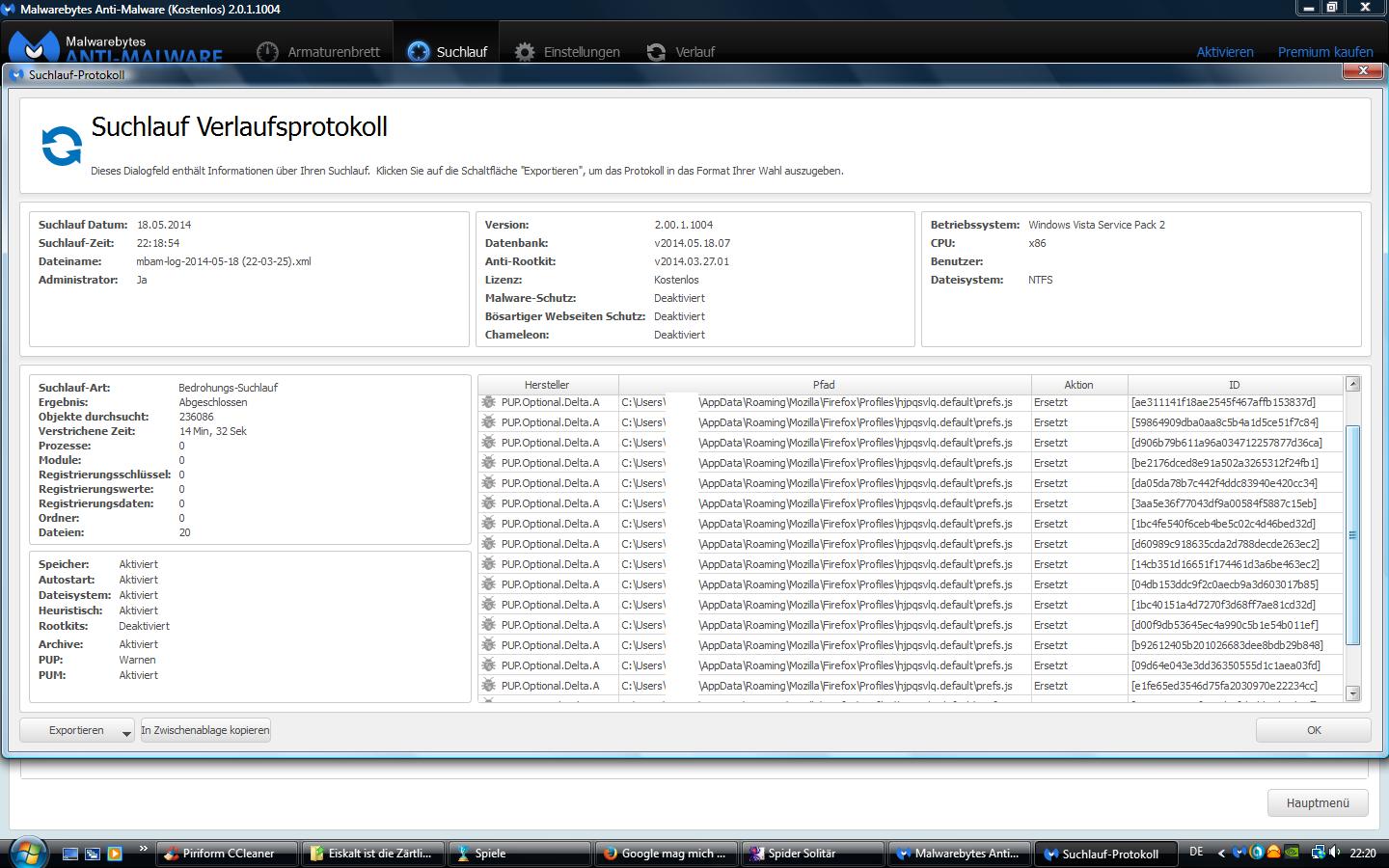Click gear icon of row with ID 14cb351d16651f1
Viewport: 1389px width, 868px height.
[488, 564]
